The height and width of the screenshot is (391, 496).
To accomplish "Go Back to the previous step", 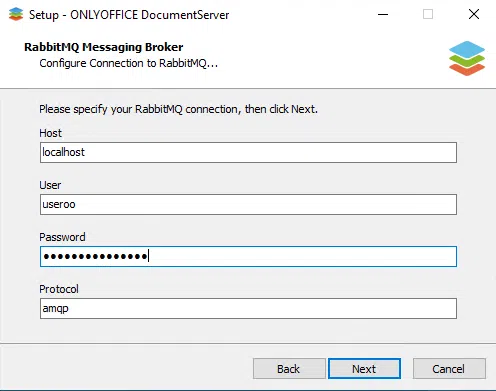I will [x=289, y=369].
